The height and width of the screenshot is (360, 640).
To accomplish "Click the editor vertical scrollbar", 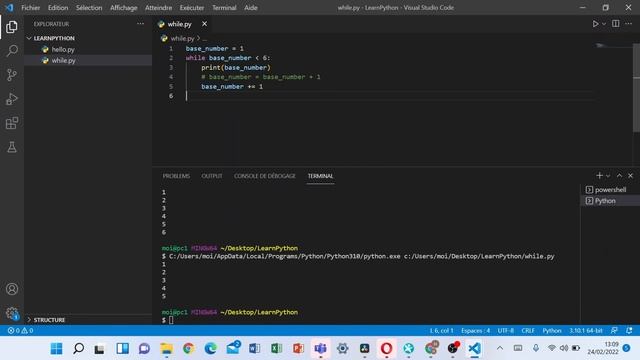I will point(636,88).
